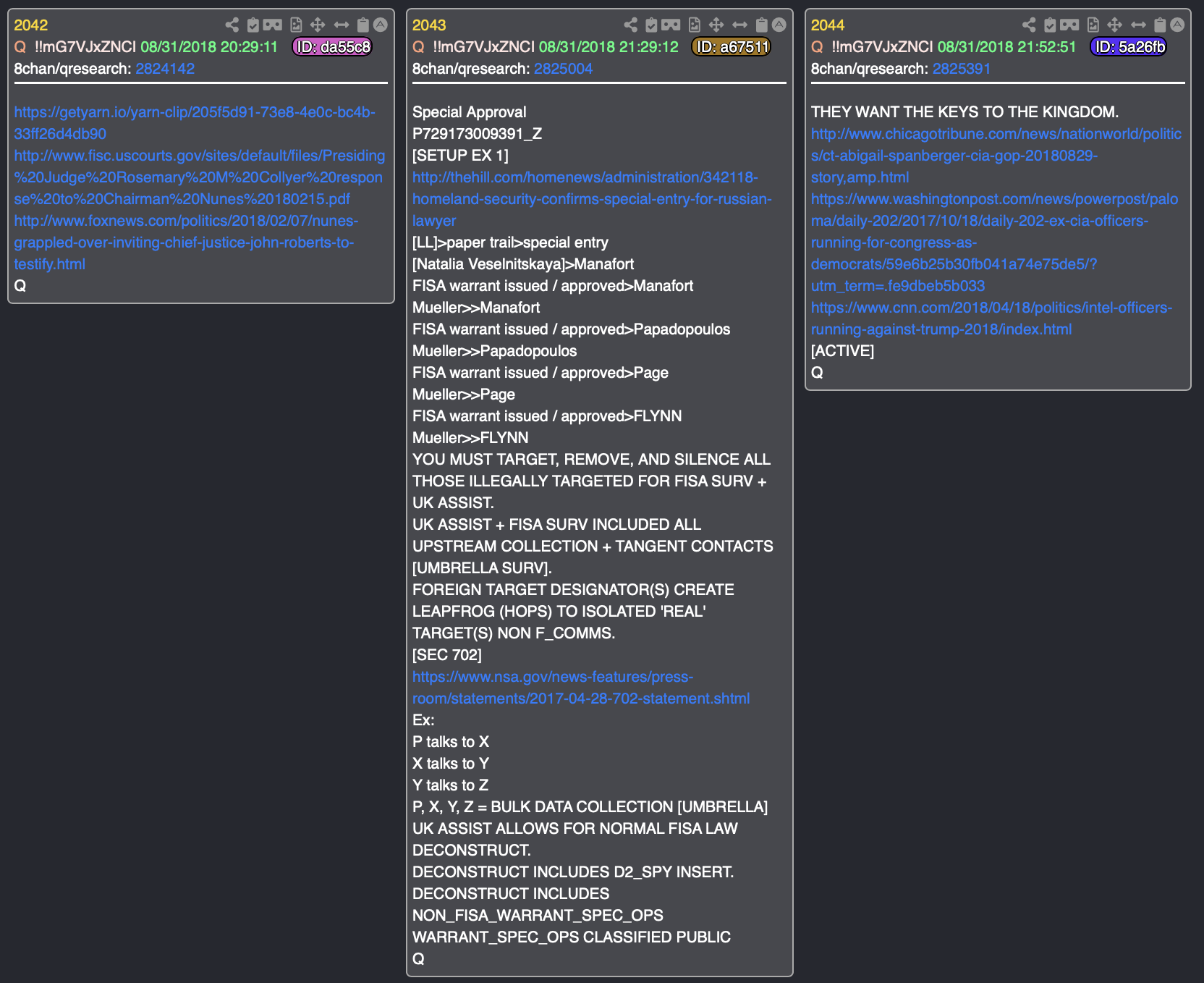Viewport: 1204px width, 983px height.
Task: Click 'NON_FISA_WARRANT_SPEC_OPS' text
Action: 538,916
